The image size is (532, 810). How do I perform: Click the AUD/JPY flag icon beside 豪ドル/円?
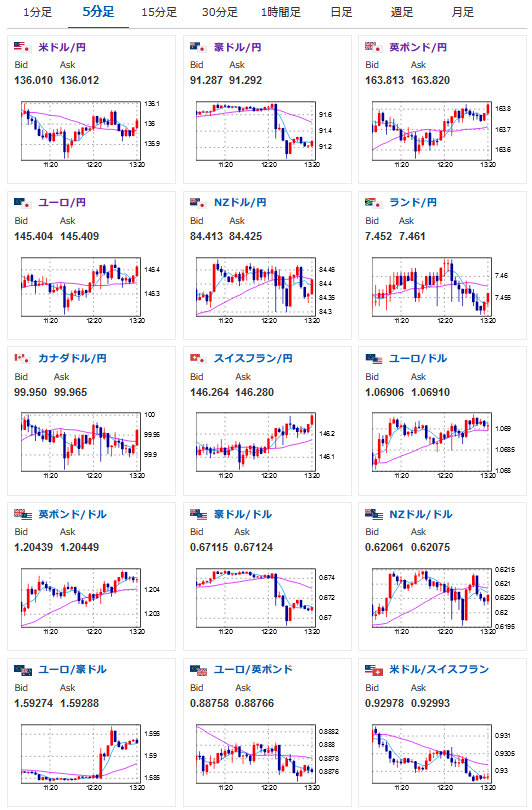[x=198, y=47]
